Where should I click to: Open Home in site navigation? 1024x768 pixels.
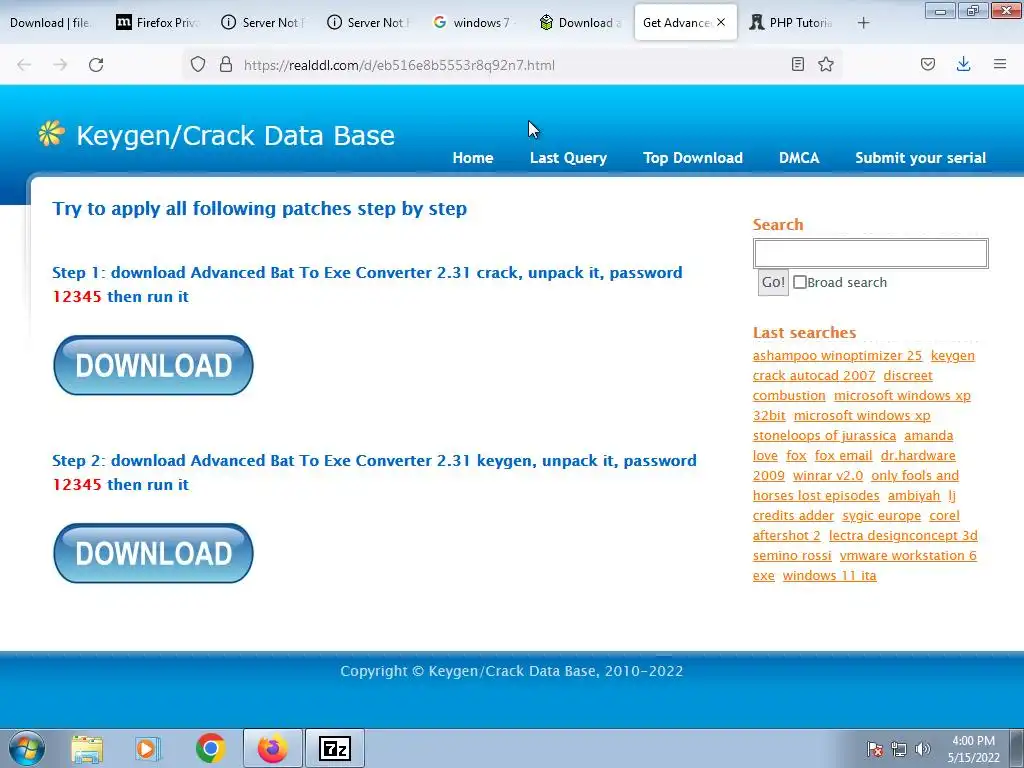point(473,157)
